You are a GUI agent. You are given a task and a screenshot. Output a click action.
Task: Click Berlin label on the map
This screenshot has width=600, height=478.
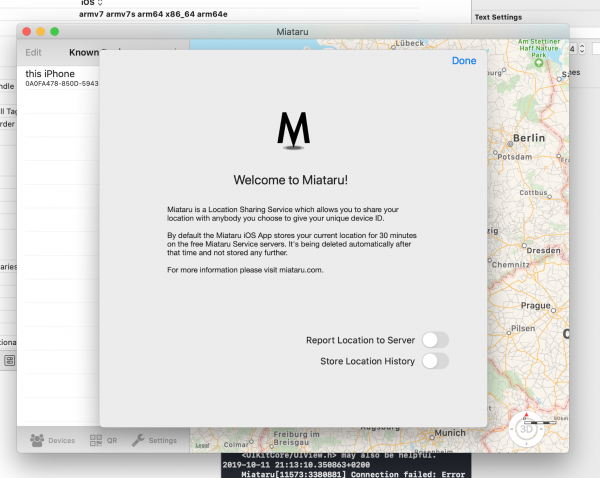click(528, 138)
